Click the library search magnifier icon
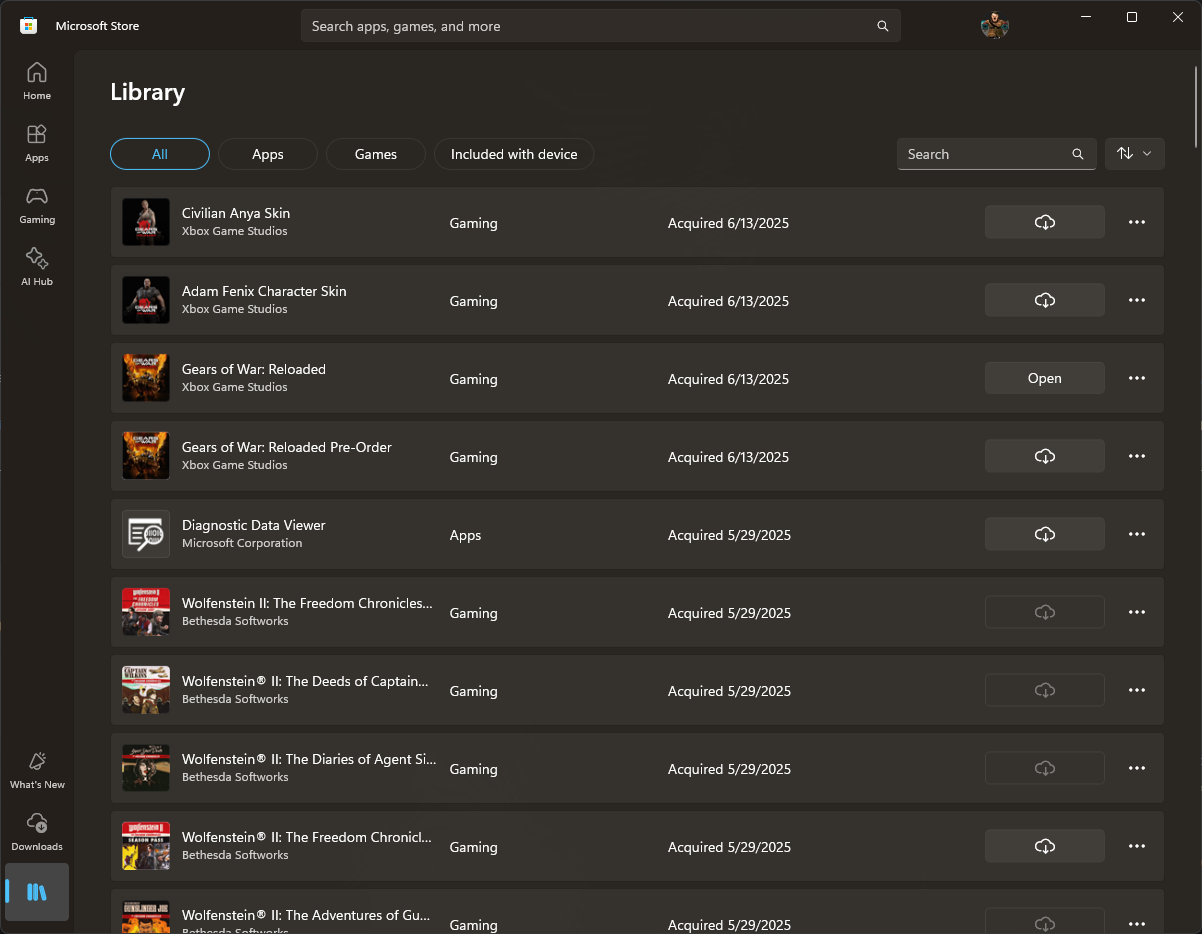 click(1078, 154)
